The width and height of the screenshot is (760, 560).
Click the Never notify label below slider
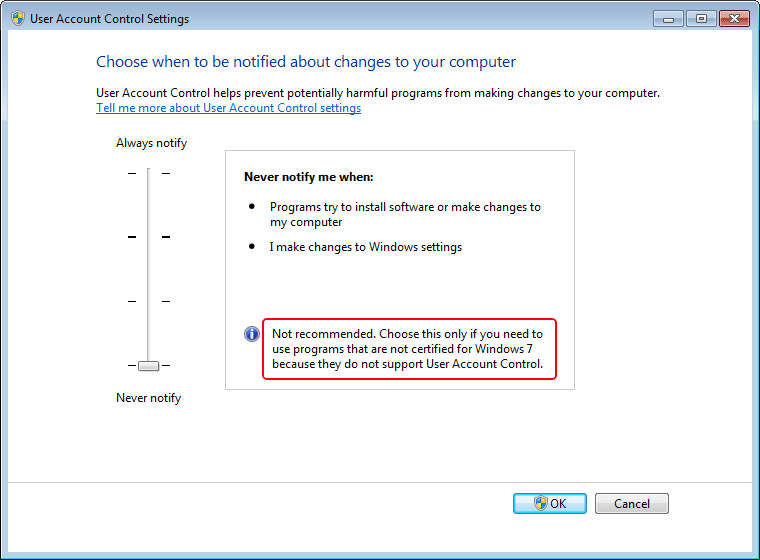(148, 398)
